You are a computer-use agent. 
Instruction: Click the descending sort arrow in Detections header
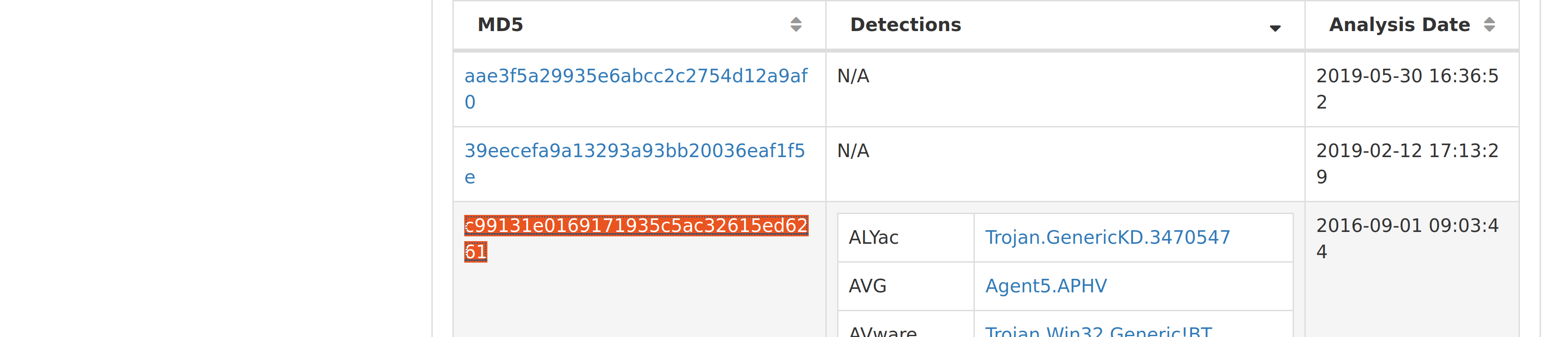point(1275,28)
